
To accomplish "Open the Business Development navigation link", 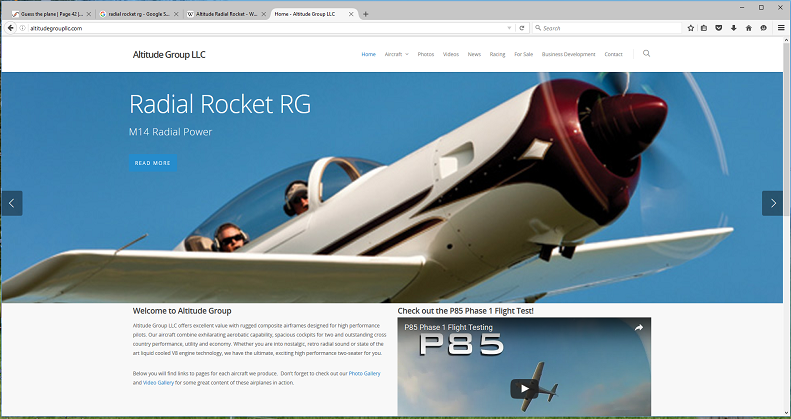I will point(569,54).
